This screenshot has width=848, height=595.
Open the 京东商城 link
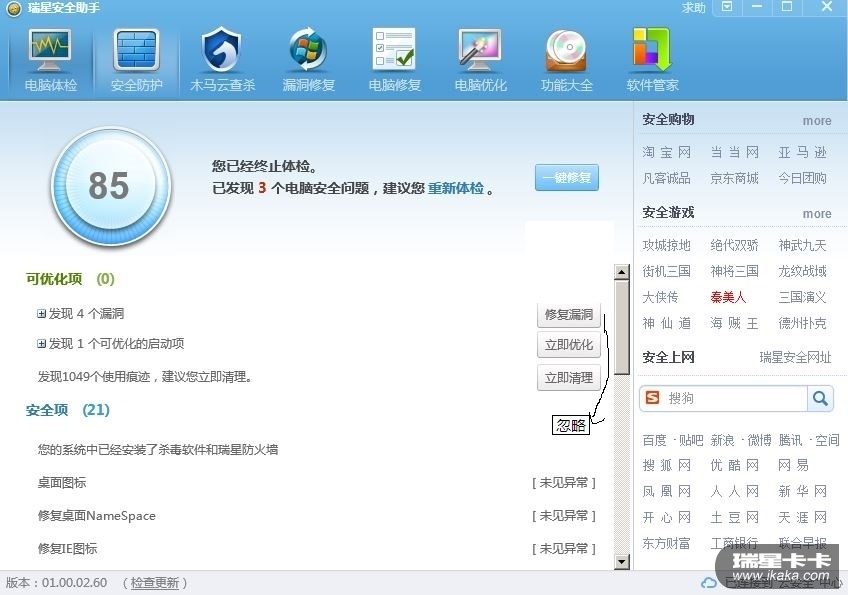pyautogui.click(x=734, y=178)
